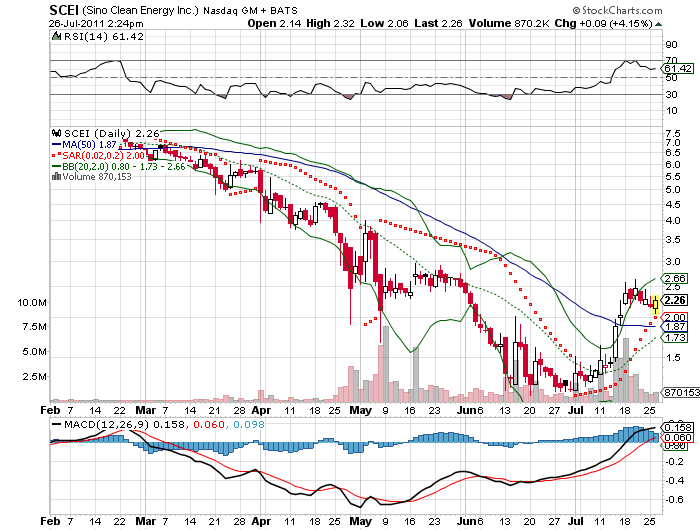Screen dimensions: 700x530
Task: Click the 870153 volume tag on right axis
Action: (681, 392)
